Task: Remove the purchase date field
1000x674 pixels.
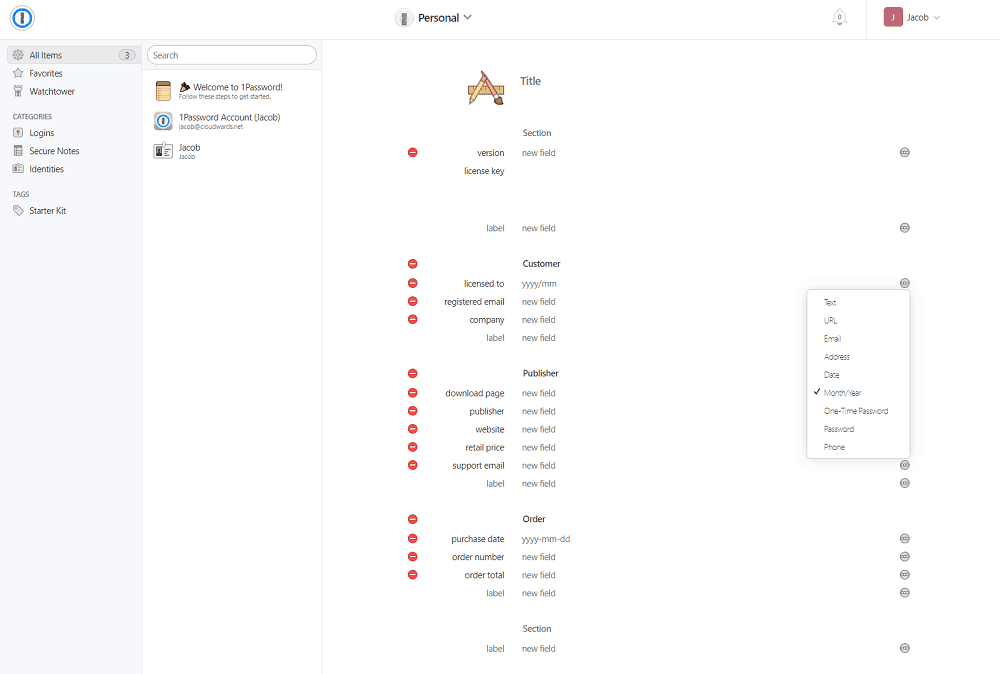Action: click(413, 539)
